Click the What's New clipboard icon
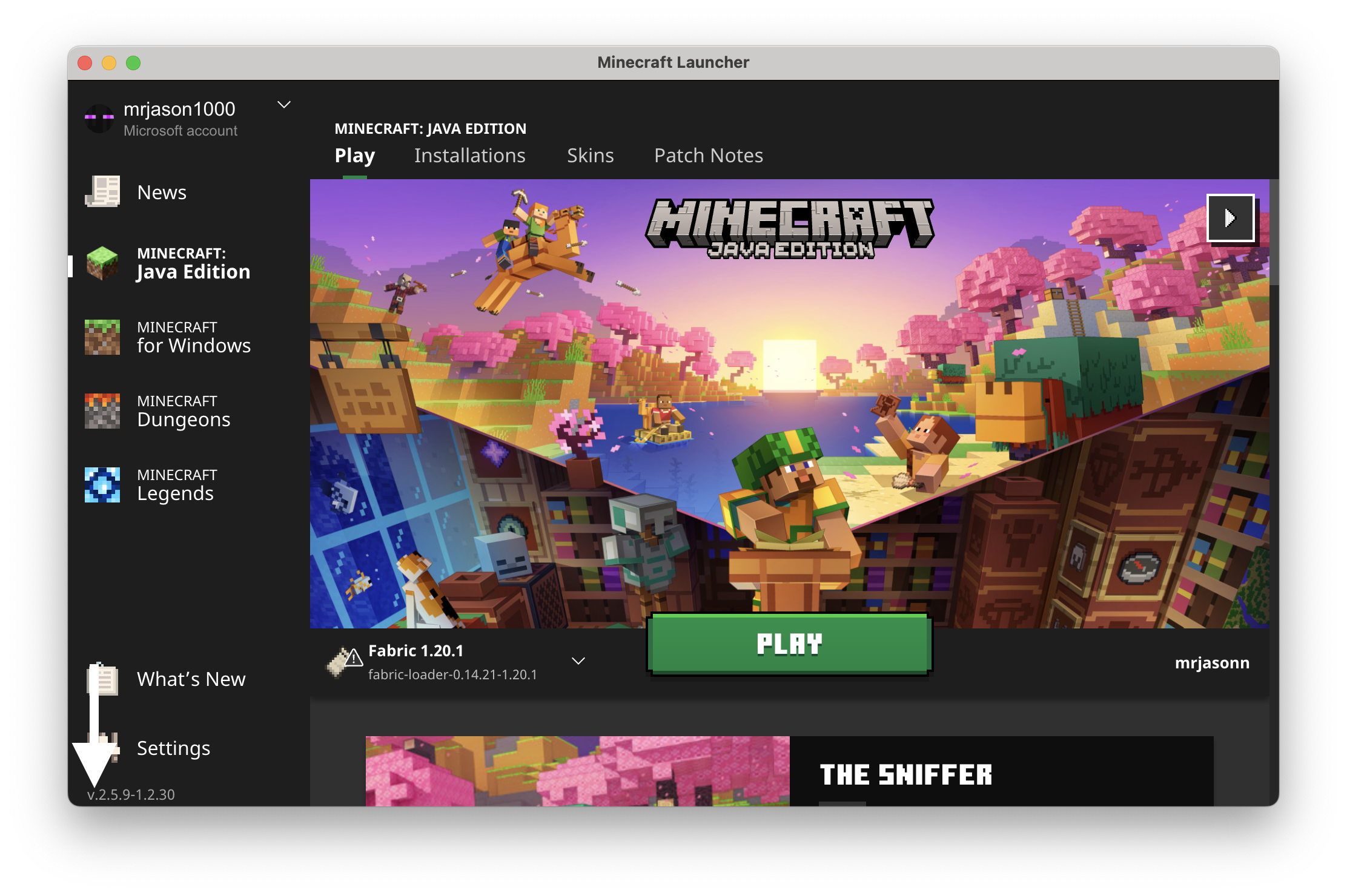The image size is (1347, 896). [x=104, y=679]
